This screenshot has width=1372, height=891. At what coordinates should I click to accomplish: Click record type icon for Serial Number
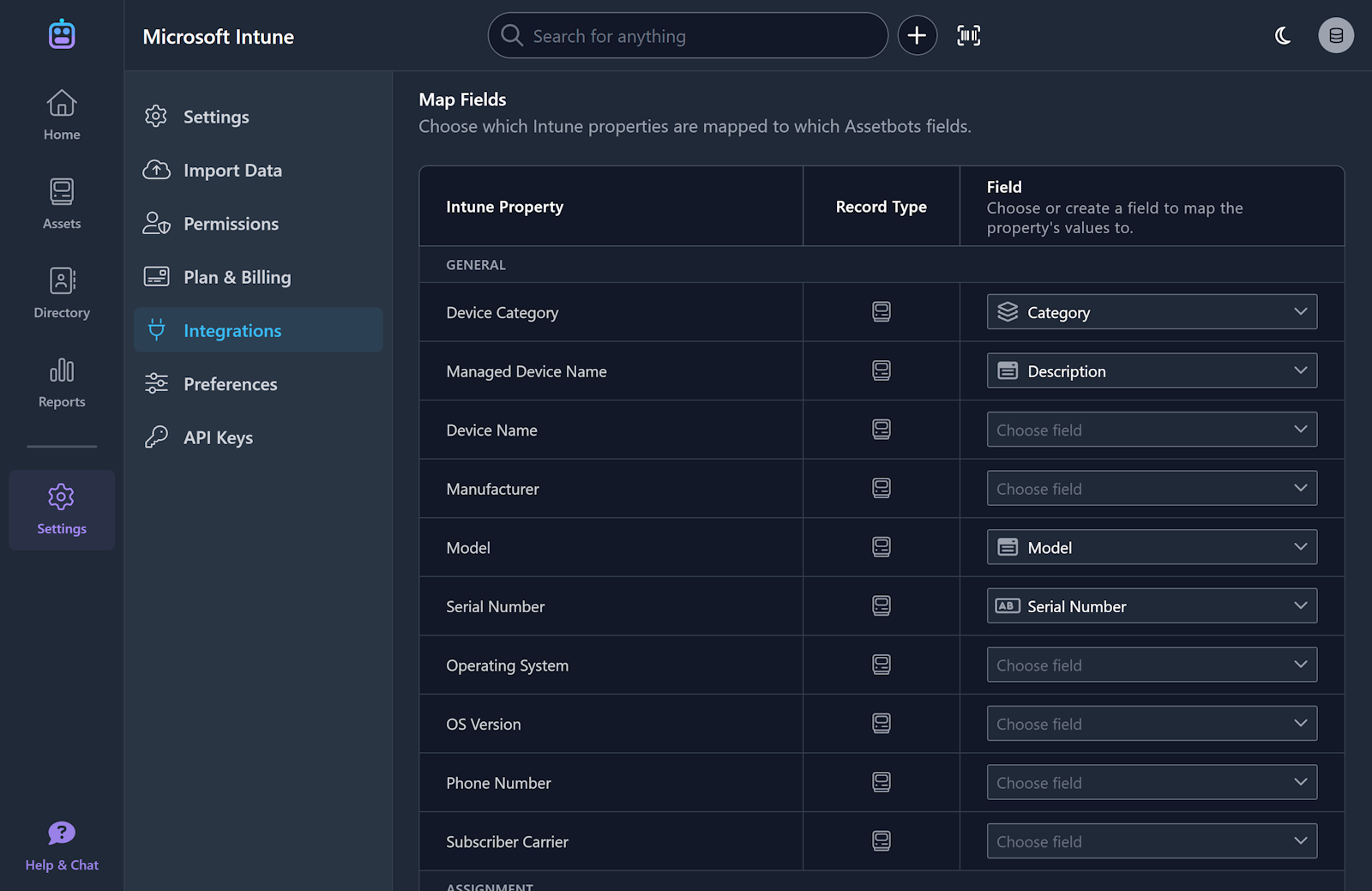pos(882,606)
